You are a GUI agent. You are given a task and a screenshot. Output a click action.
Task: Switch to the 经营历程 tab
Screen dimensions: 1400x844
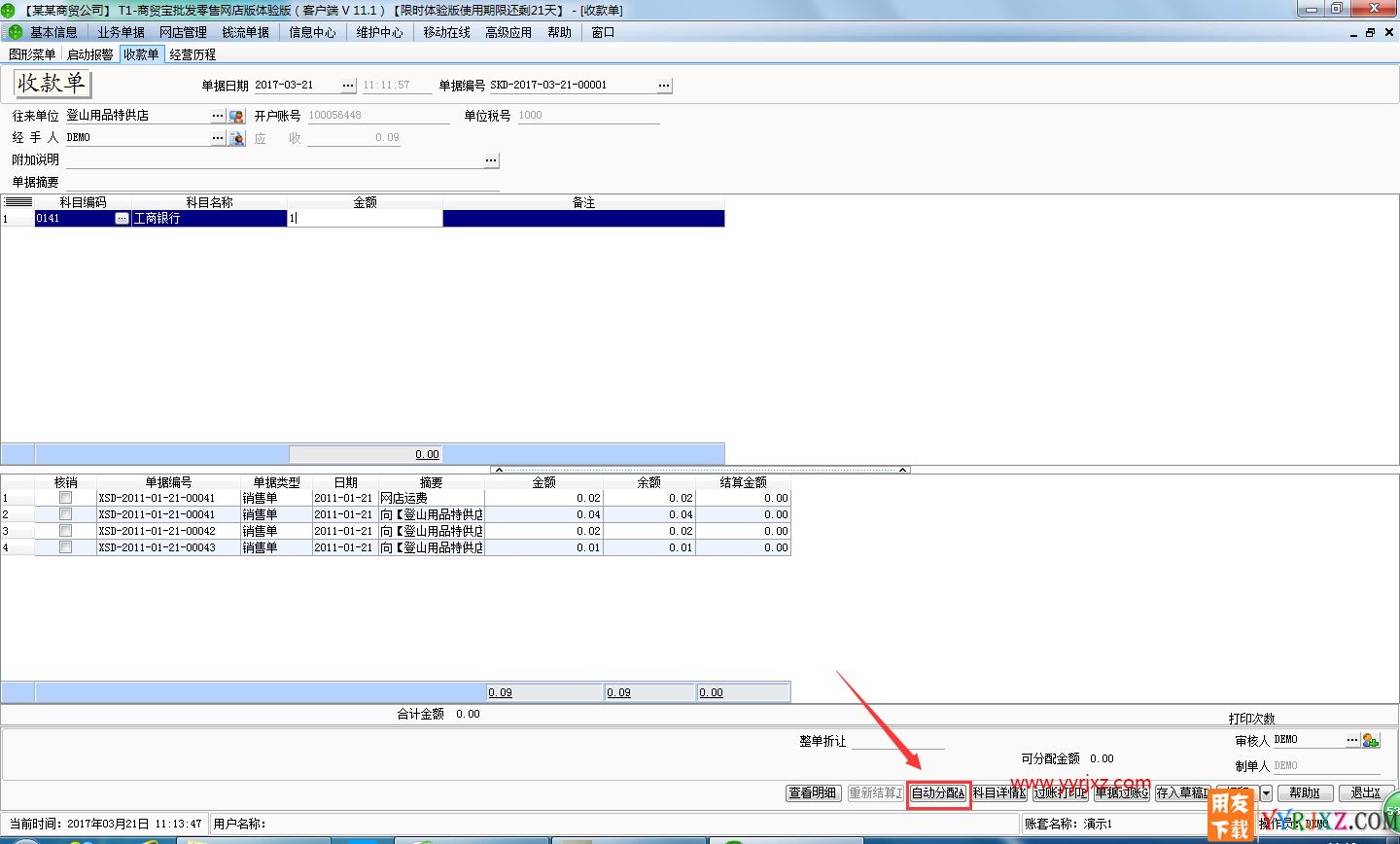pyautogui.click(x=192, y=54)
